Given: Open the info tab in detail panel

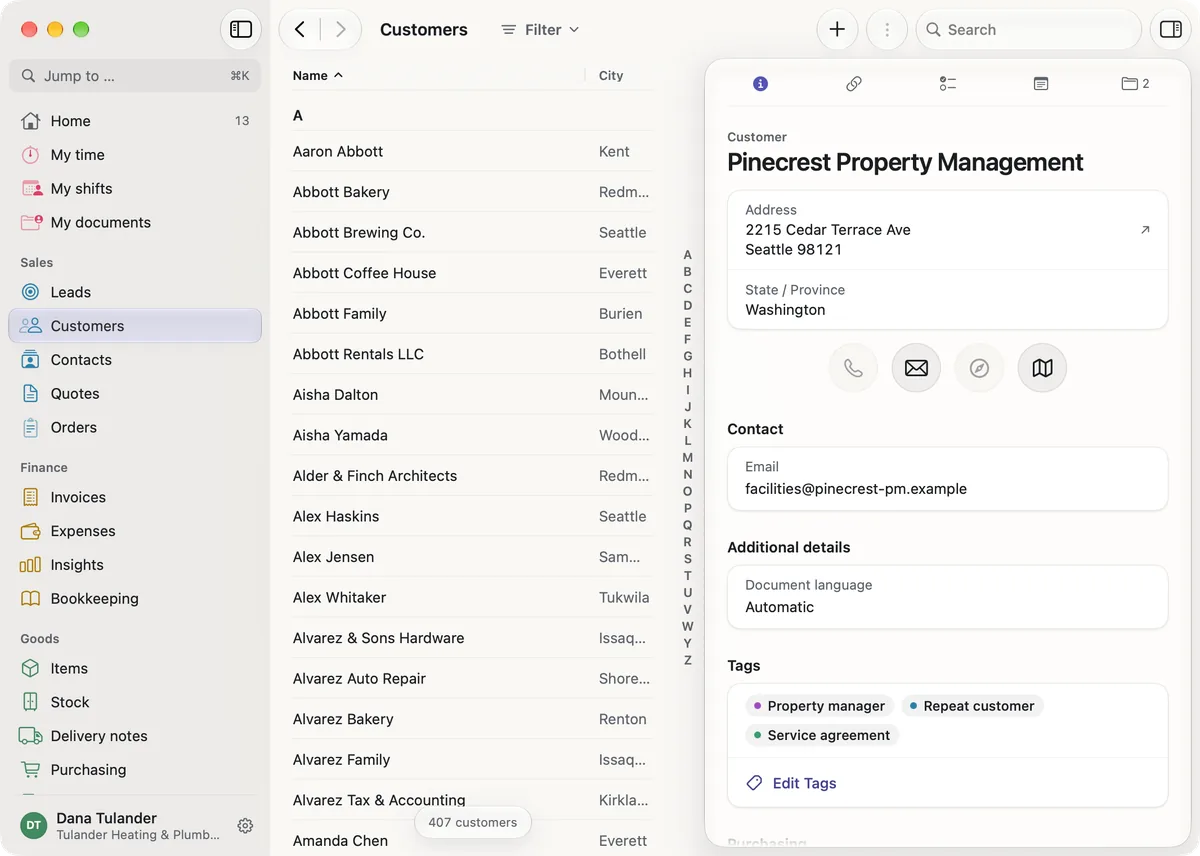Looking at the screenshot, I should tap(760, 84).
